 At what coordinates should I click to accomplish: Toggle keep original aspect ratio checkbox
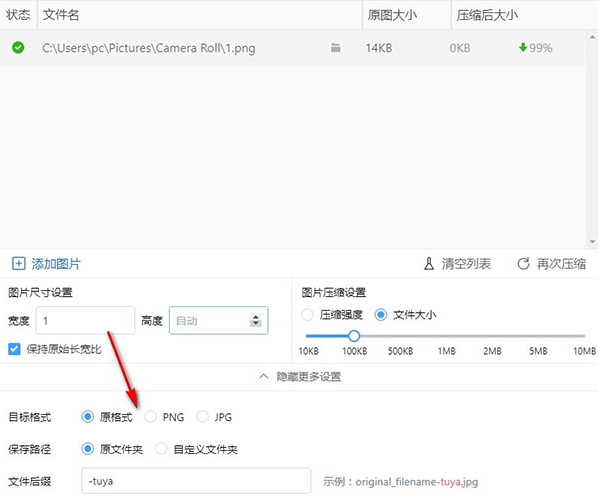point(14,349)
